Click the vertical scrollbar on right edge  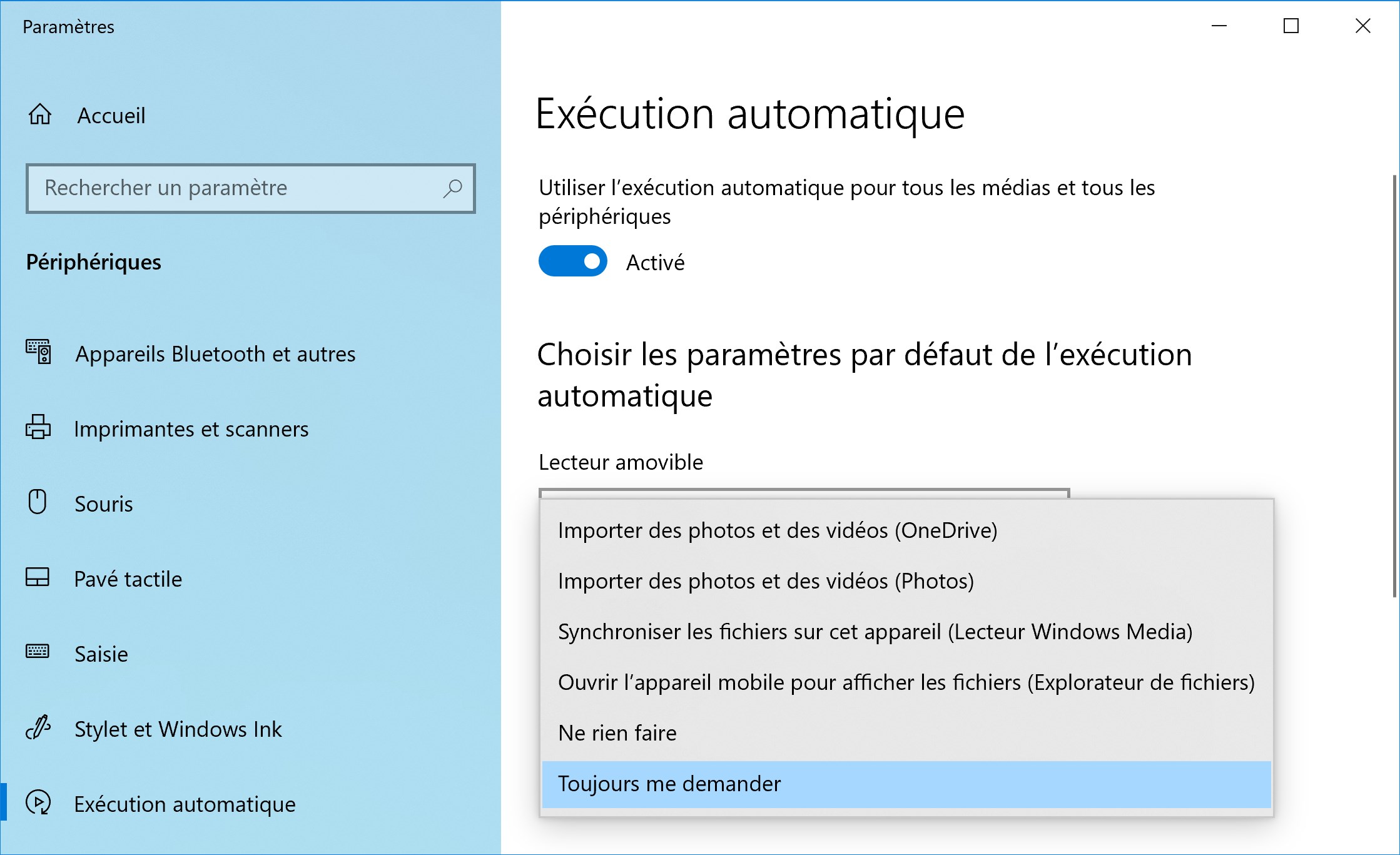[x=1394, y=386]
